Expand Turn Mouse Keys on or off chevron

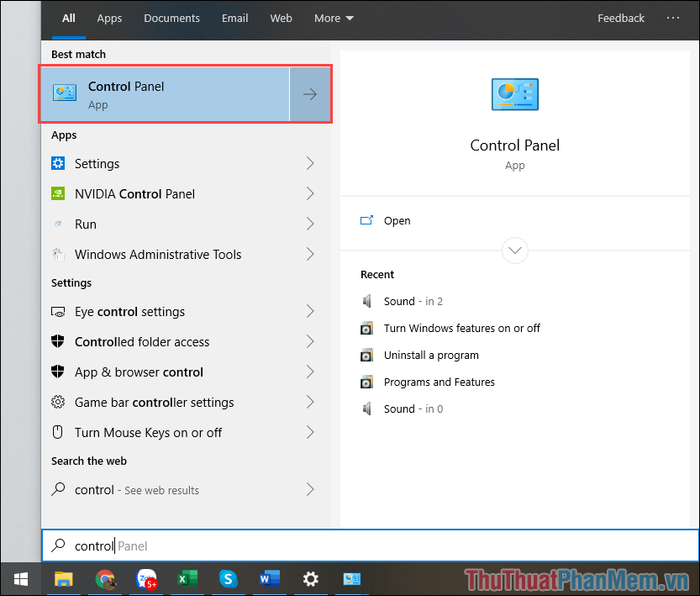(310, 432)
